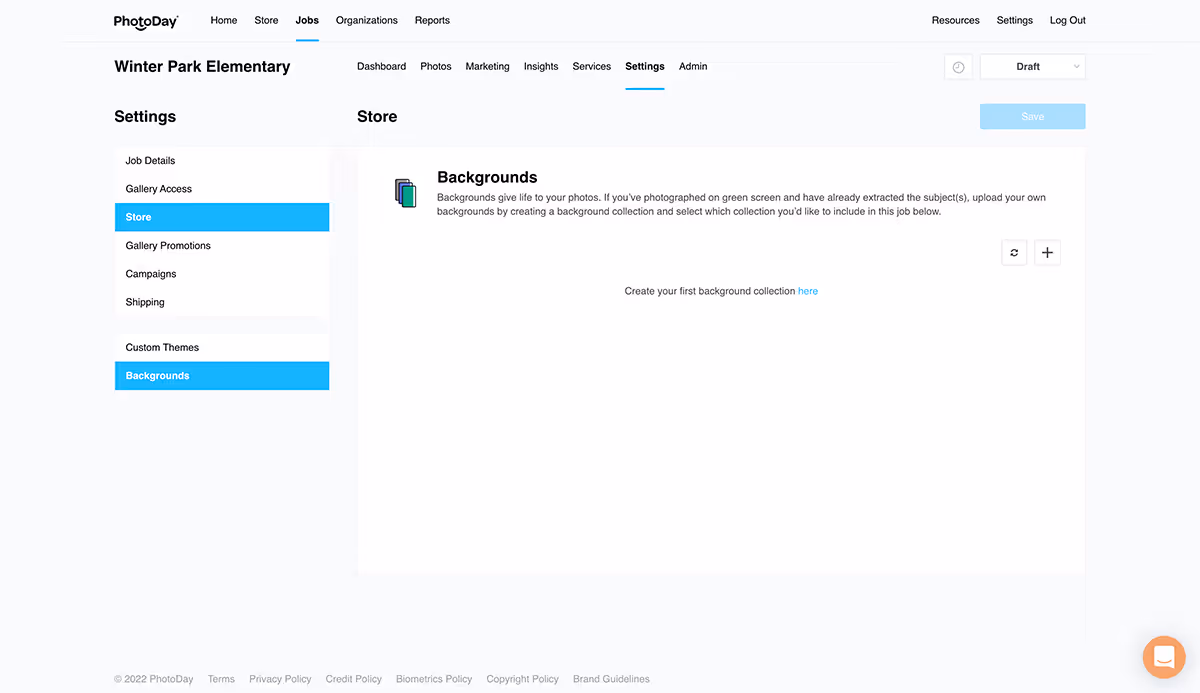Open Store in top navigation
Viewport: 1200px width, 693px height.
[266, 20]
